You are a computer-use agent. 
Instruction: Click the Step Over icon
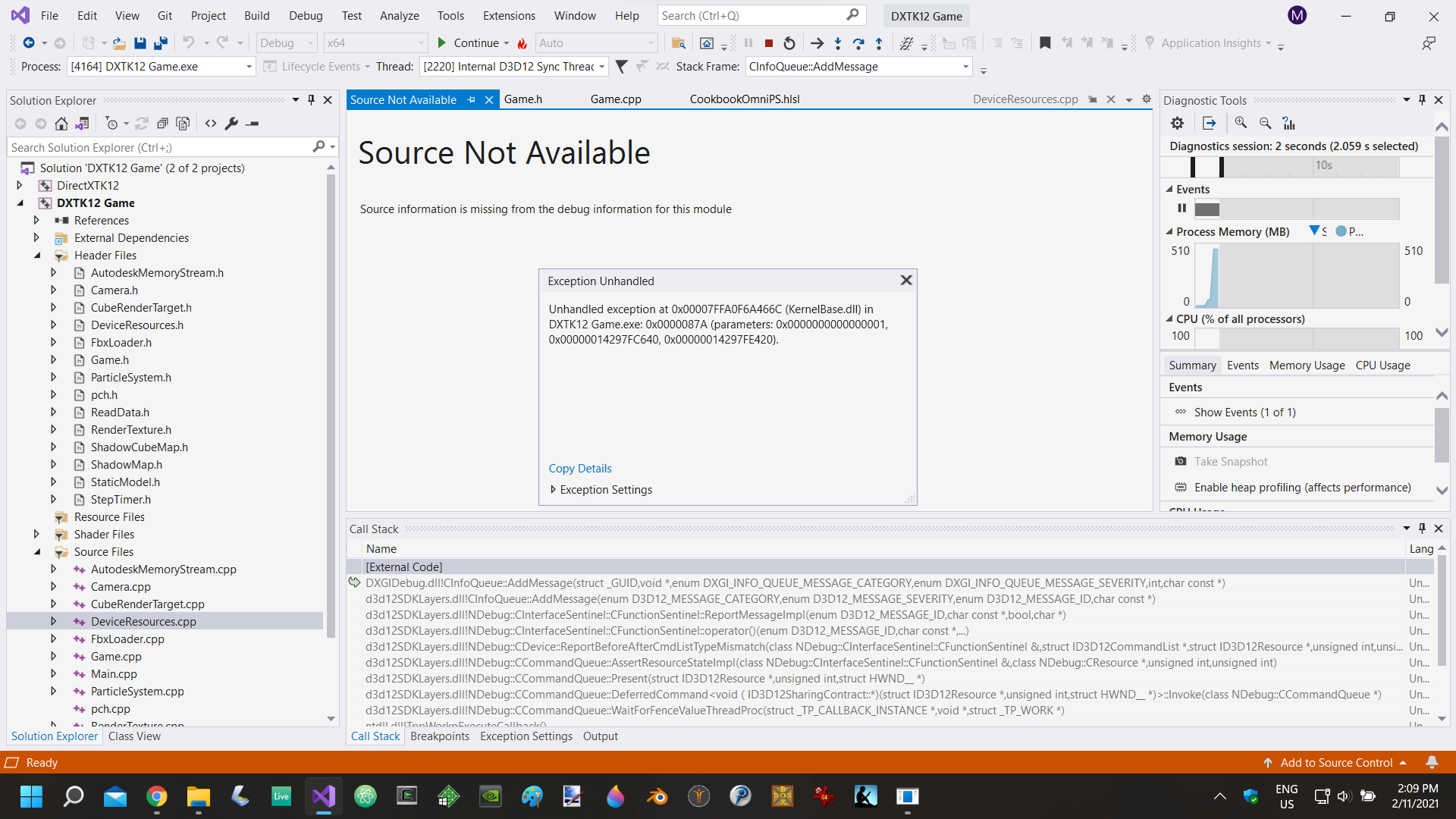858,43
